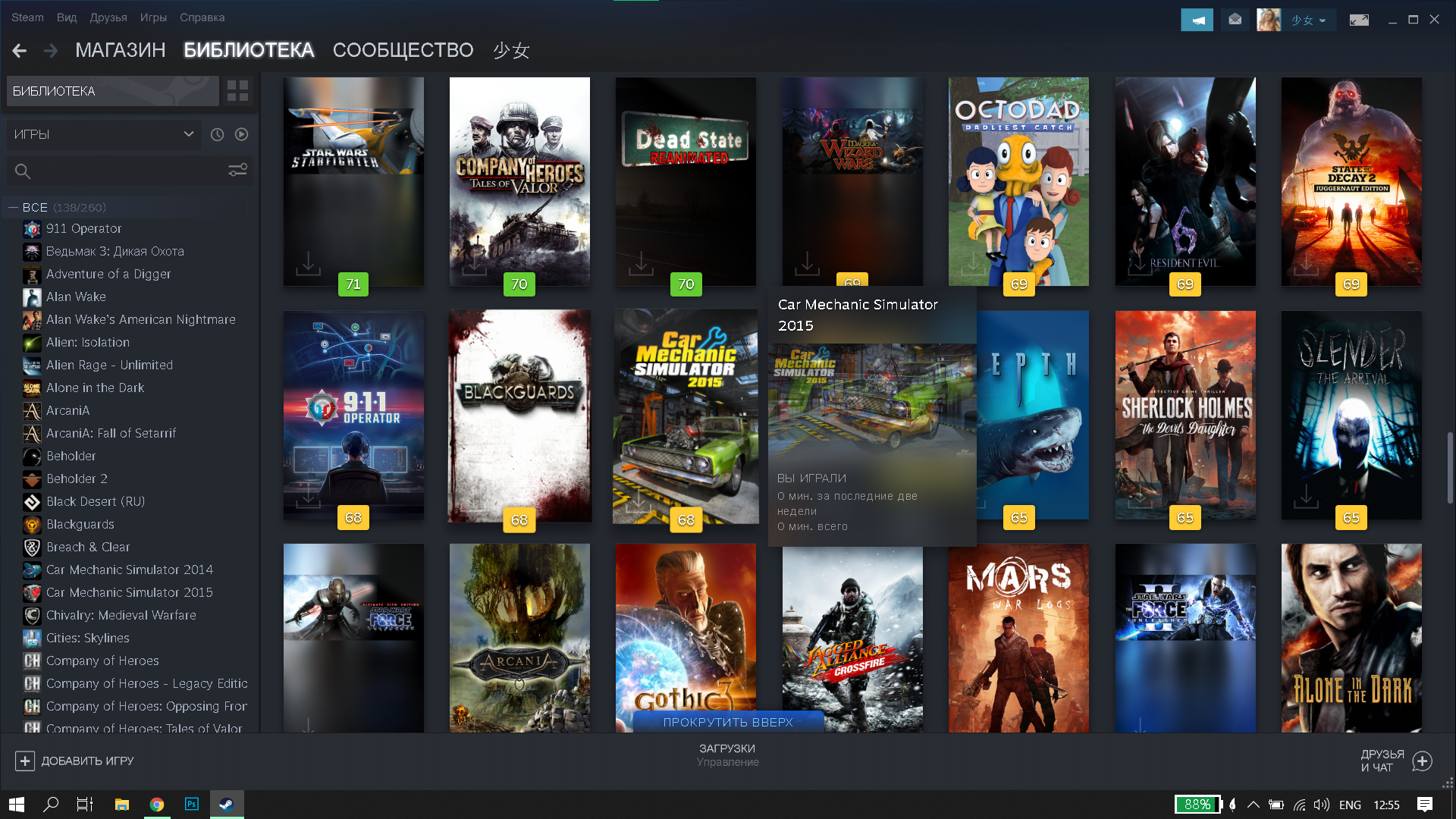Enter Big Picture mode icon

pyautogui.click(x=1359, y=20)
